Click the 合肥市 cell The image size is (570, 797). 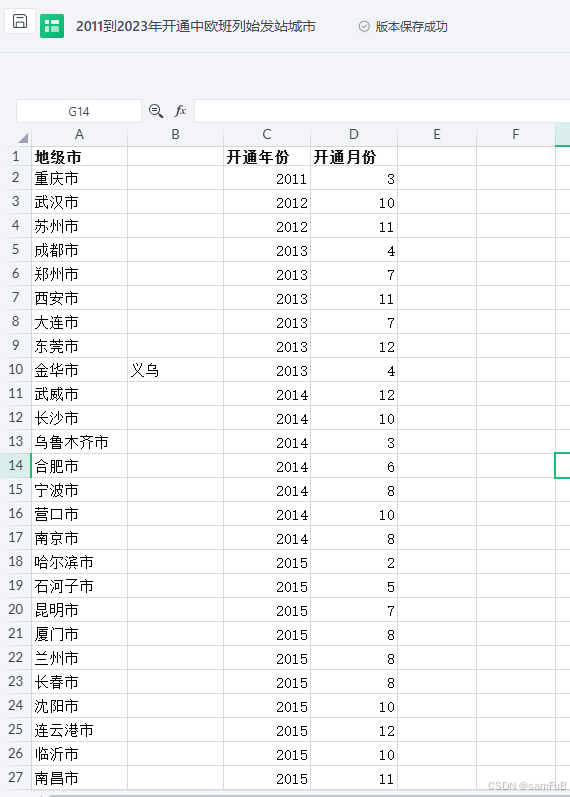[79, 466]
